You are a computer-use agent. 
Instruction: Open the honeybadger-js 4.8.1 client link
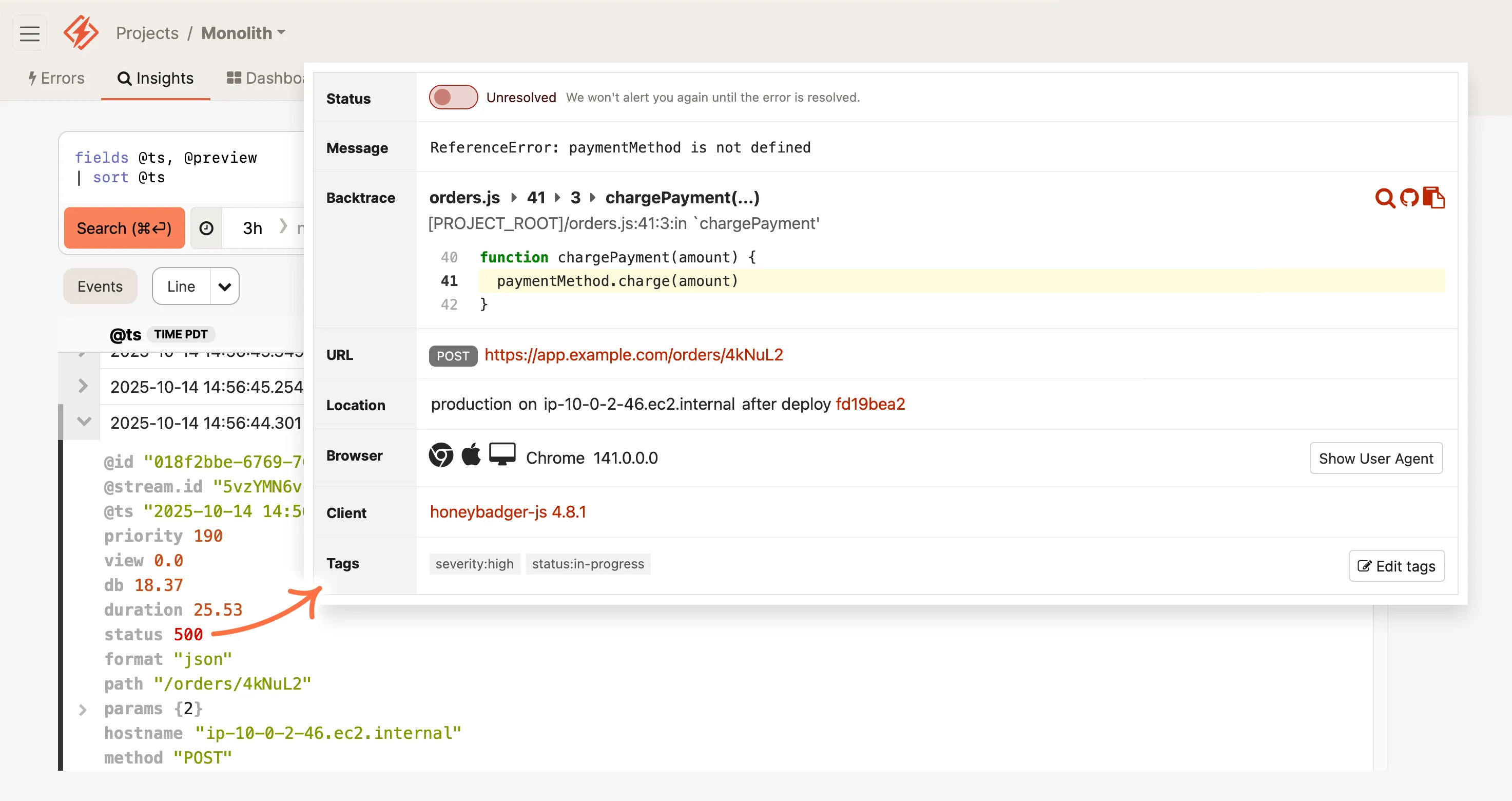coord(508,511)
